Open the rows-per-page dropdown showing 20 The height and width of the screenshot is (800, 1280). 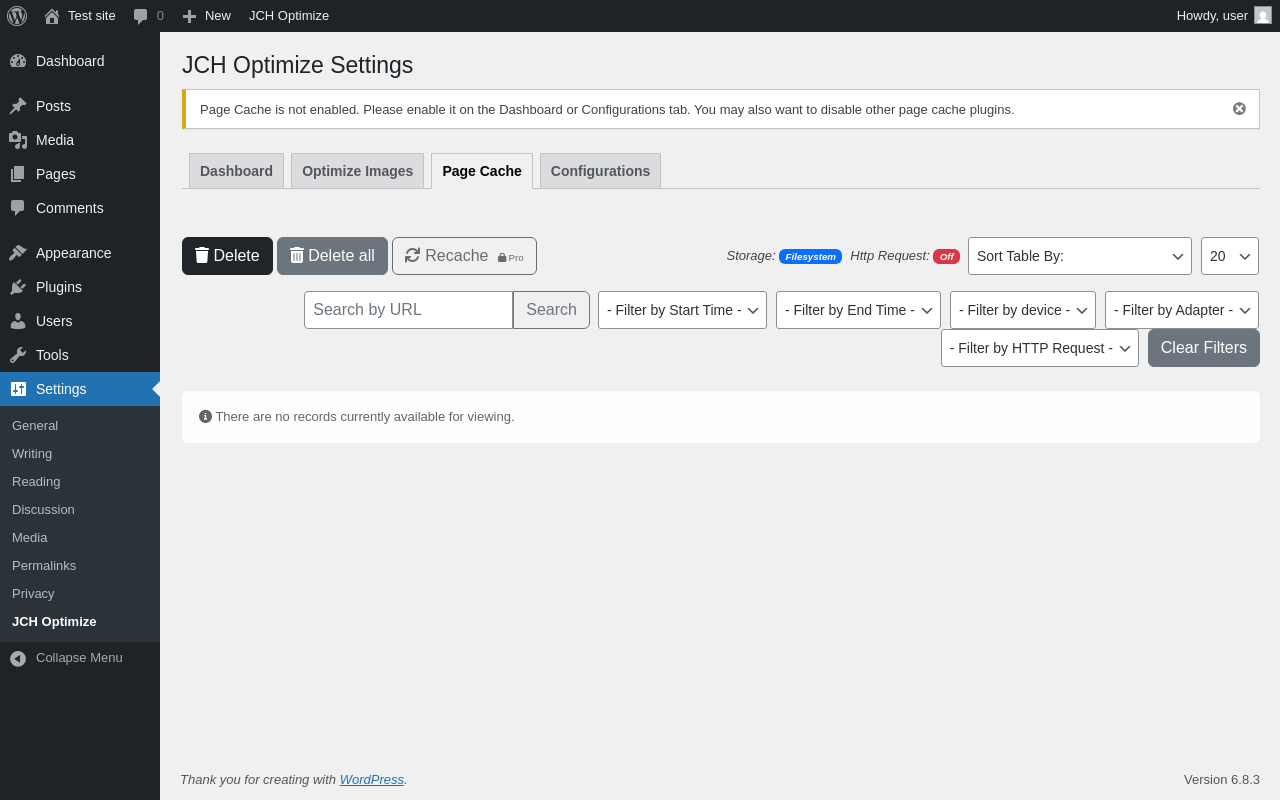click(1230, 256)
